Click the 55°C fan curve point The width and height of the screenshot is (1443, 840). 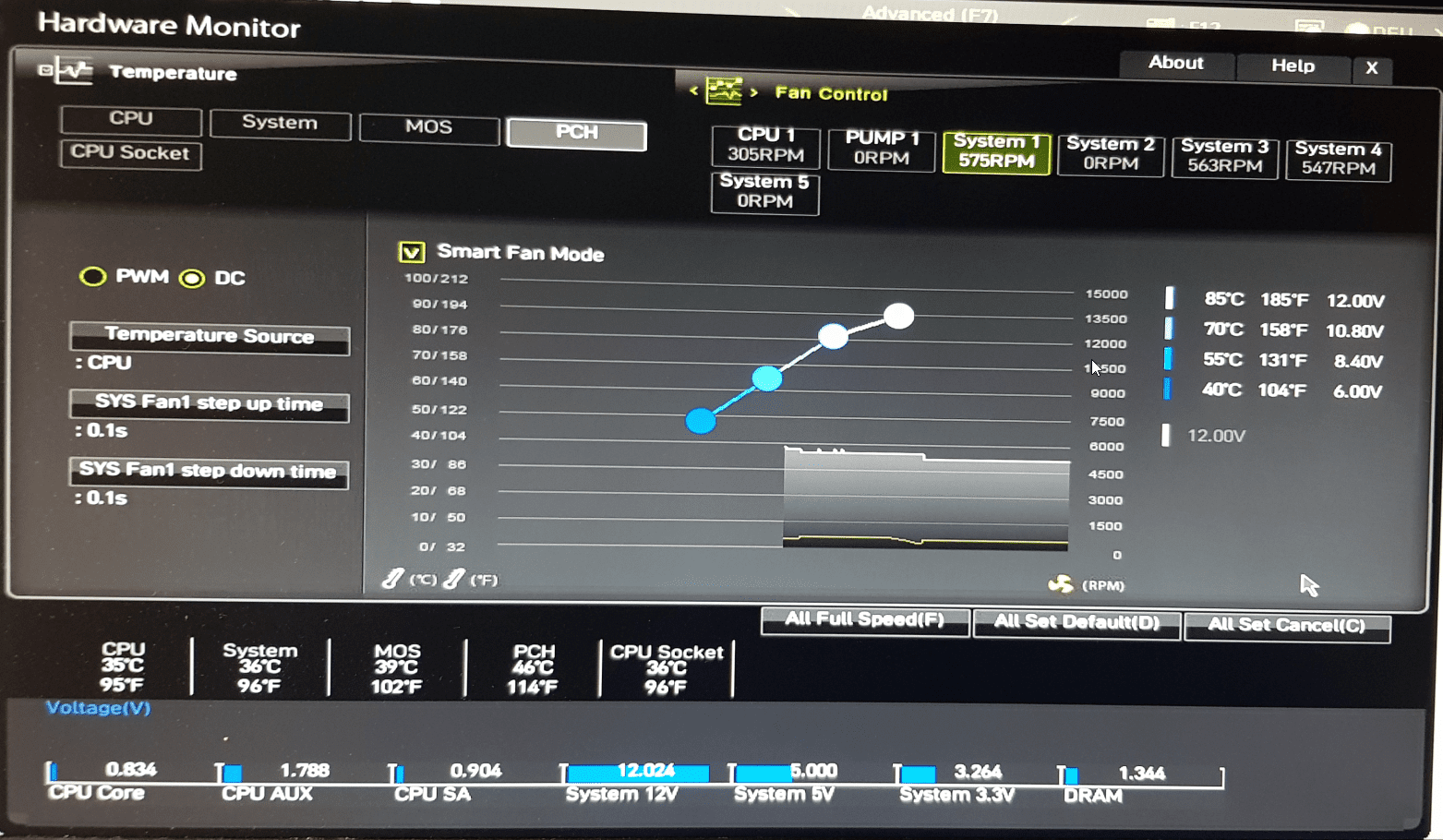click(767, 378)
